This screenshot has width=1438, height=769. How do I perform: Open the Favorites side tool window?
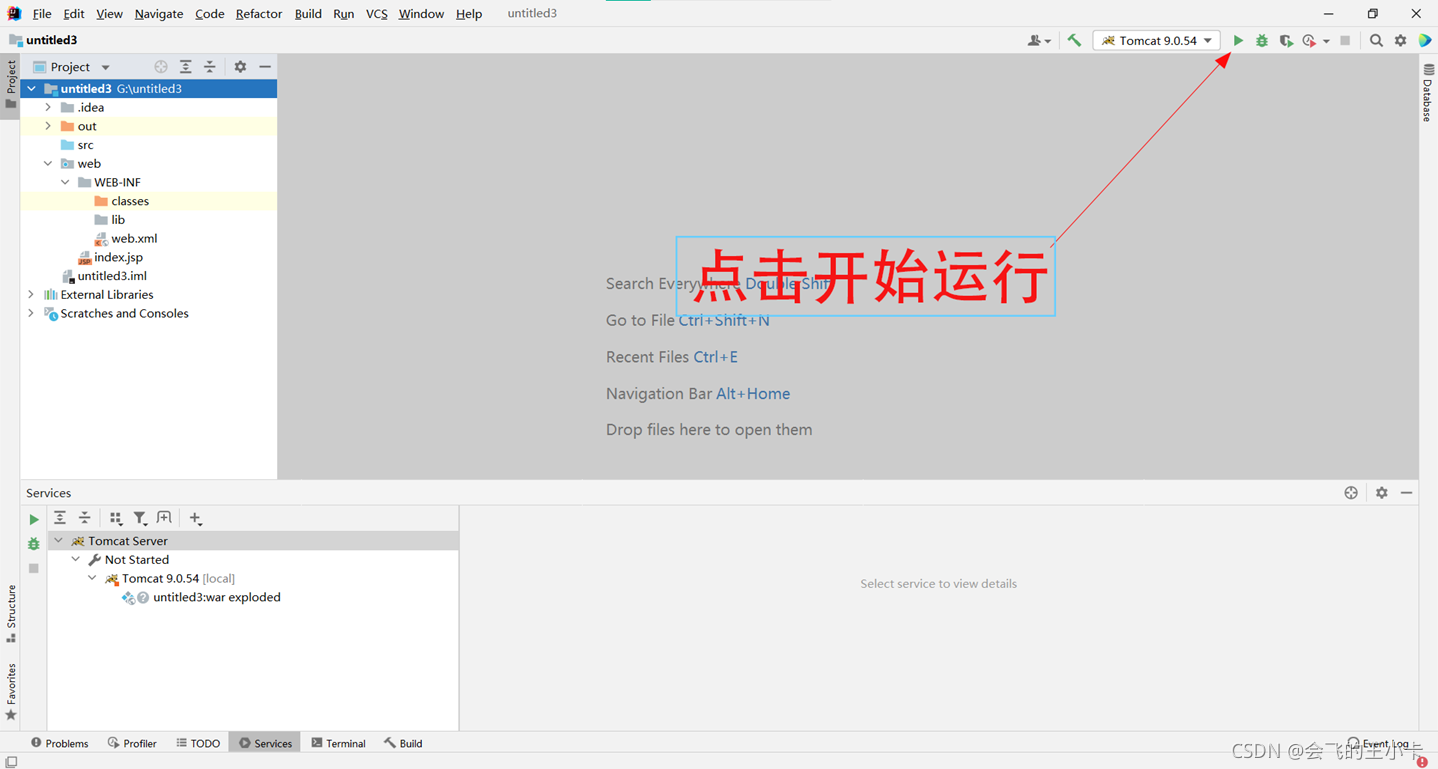(x=11, y=691)
